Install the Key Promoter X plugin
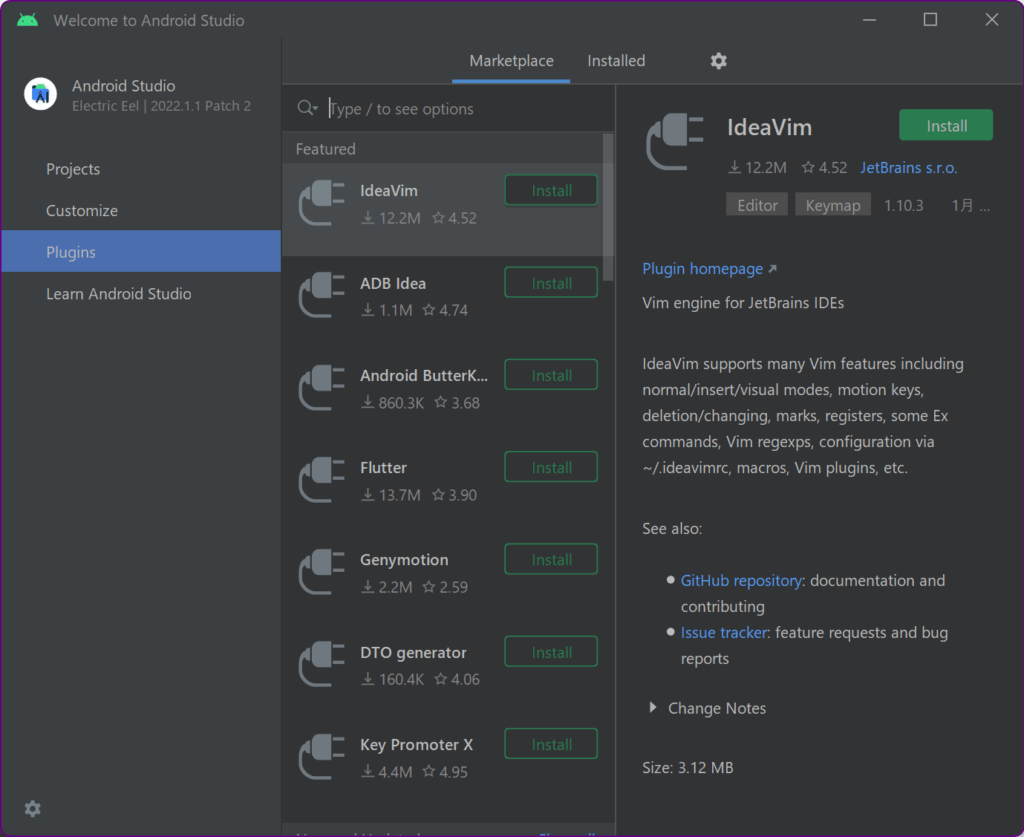1024x837 pixels. [551, 744]
